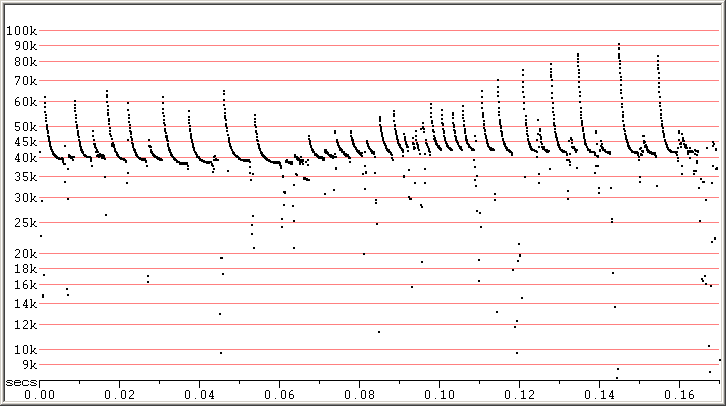Click the call pulse peak just after 0.12
The width and height of the screenshot is (726, 406).
click(523, 70)
